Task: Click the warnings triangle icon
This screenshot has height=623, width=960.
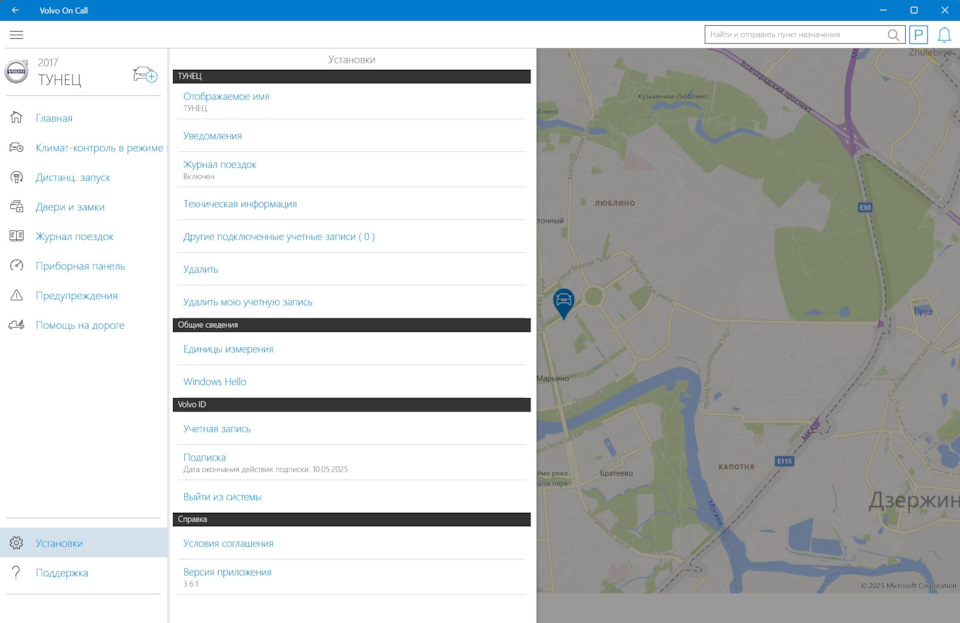Action: coord(17,296)
